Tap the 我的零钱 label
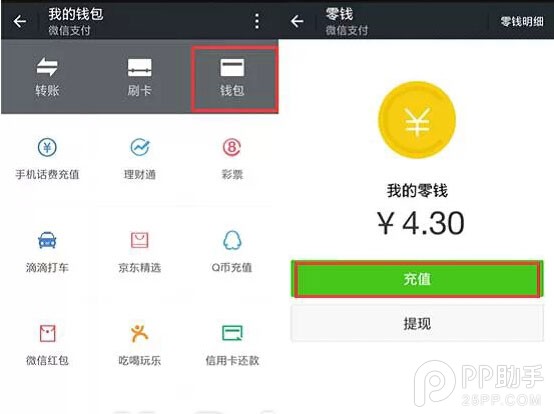The image size is (554, 414). tap(417, 191)
